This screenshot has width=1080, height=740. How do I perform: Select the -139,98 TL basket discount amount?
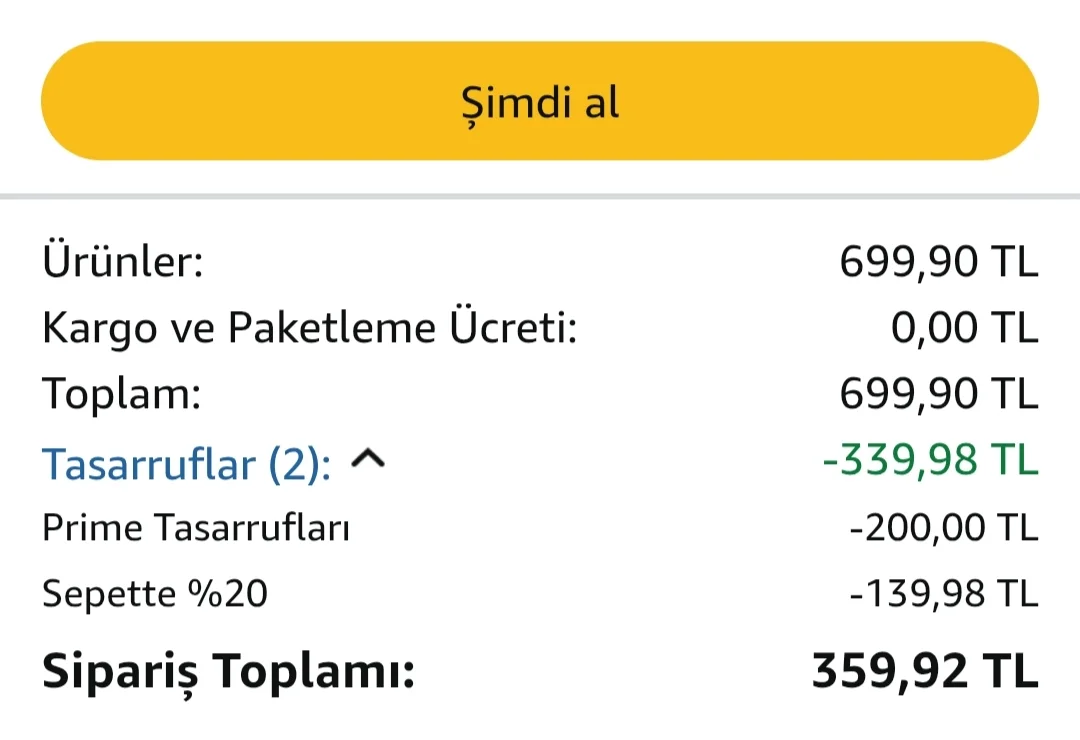tap(943, 595)
